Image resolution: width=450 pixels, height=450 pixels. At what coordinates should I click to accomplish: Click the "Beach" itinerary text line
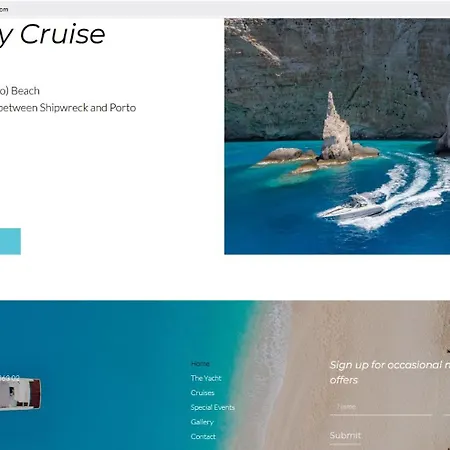pos(20,91)
